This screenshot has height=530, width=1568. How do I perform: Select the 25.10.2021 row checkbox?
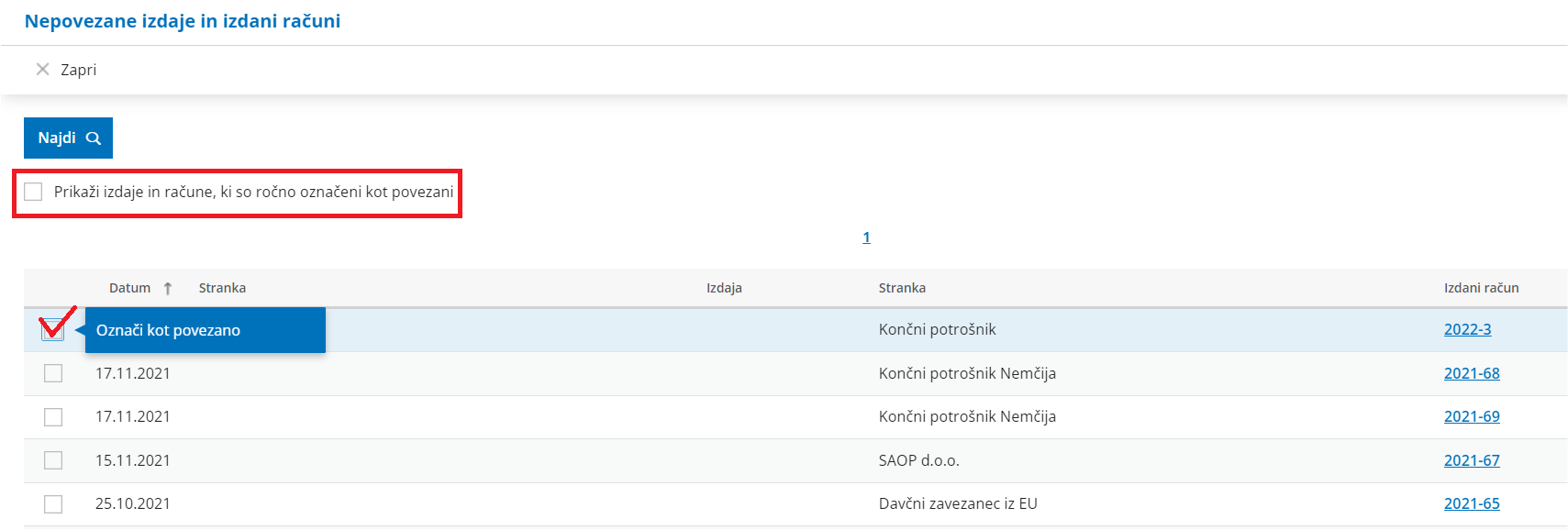53,504
